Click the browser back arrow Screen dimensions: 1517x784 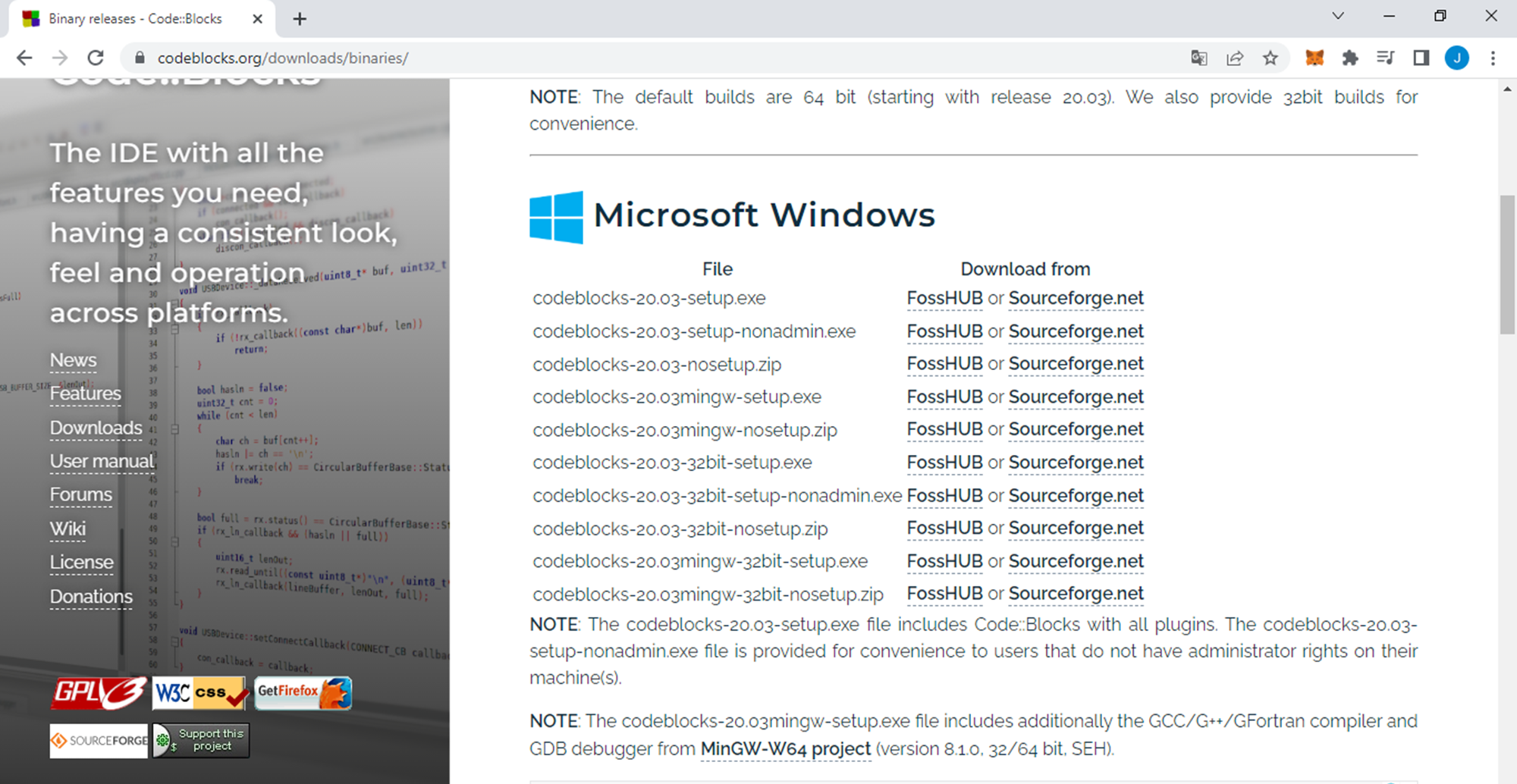click(x=24, y=58)
